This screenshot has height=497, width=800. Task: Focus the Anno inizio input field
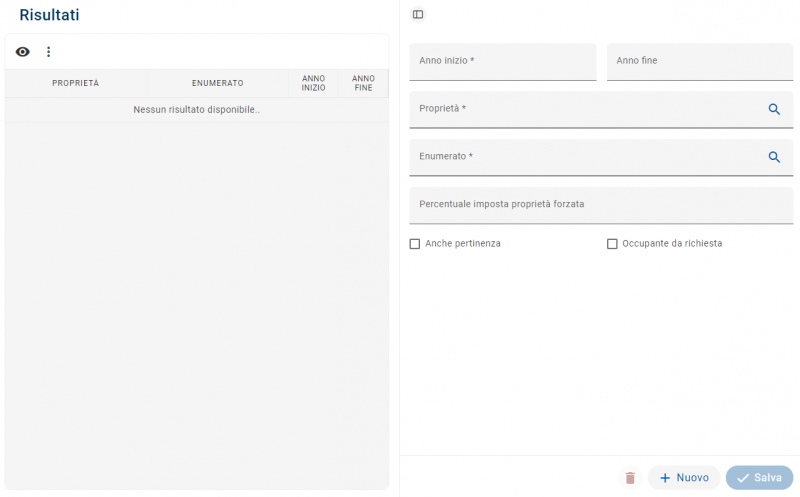tap(502, 62)
